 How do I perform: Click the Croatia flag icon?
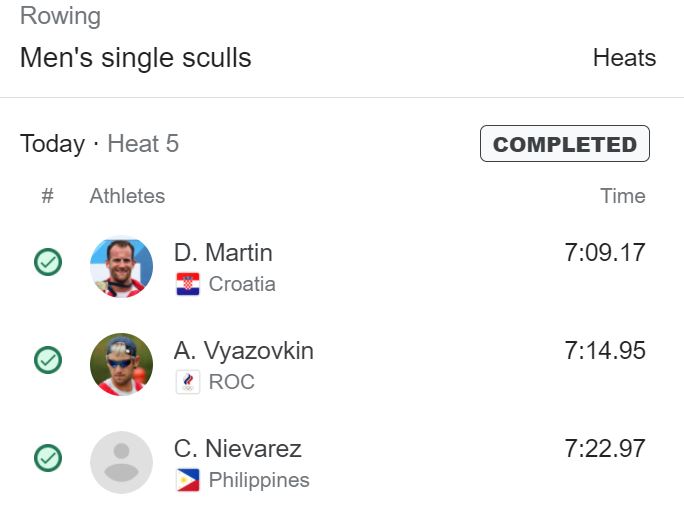click(x=188, y=284)
